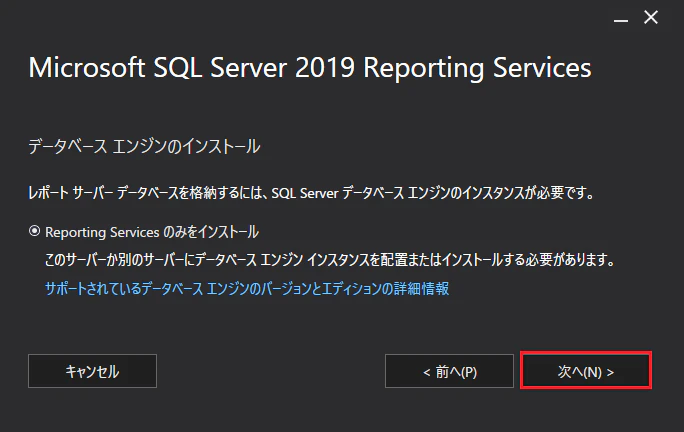Close the installer window

651,17
